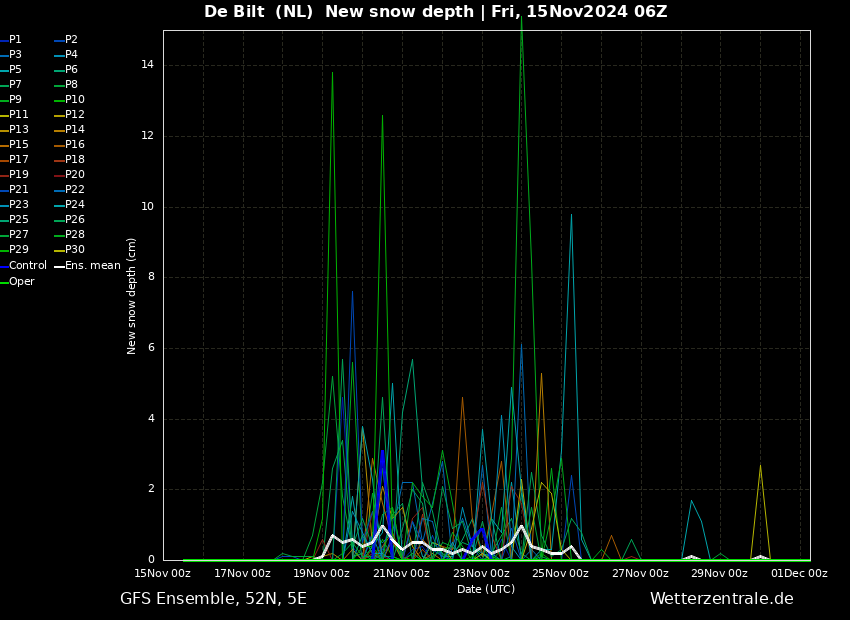The height and width of the screenshot is (620, 850).
Task: Click the P17 legend entry
Action: 14,160
